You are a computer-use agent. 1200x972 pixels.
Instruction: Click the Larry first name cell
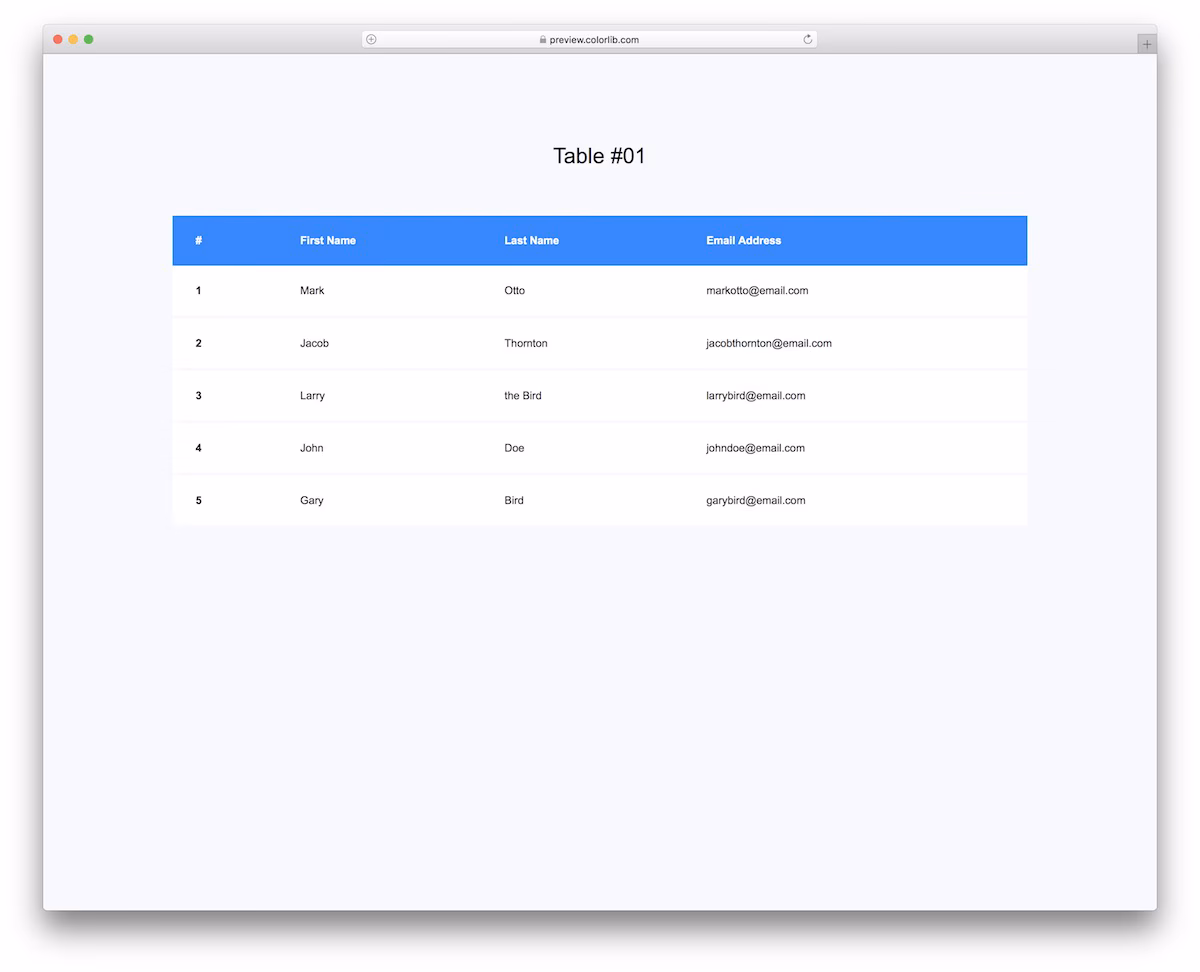(312, 396)
